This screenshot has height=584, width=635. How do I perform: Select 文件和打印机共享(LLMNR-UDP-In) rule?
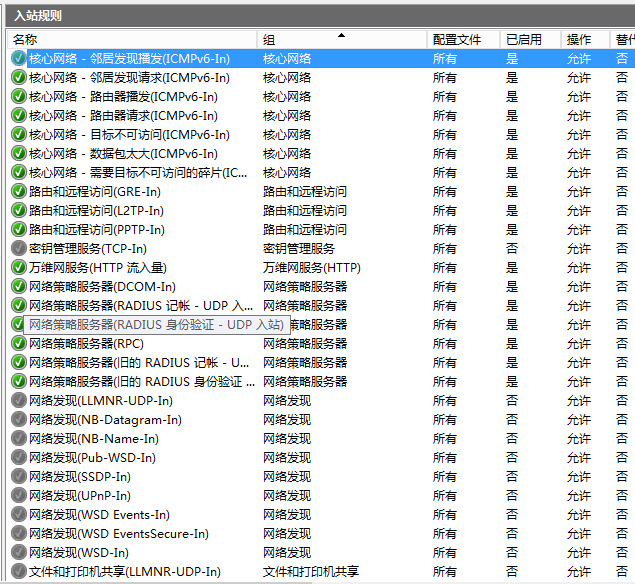125,572
